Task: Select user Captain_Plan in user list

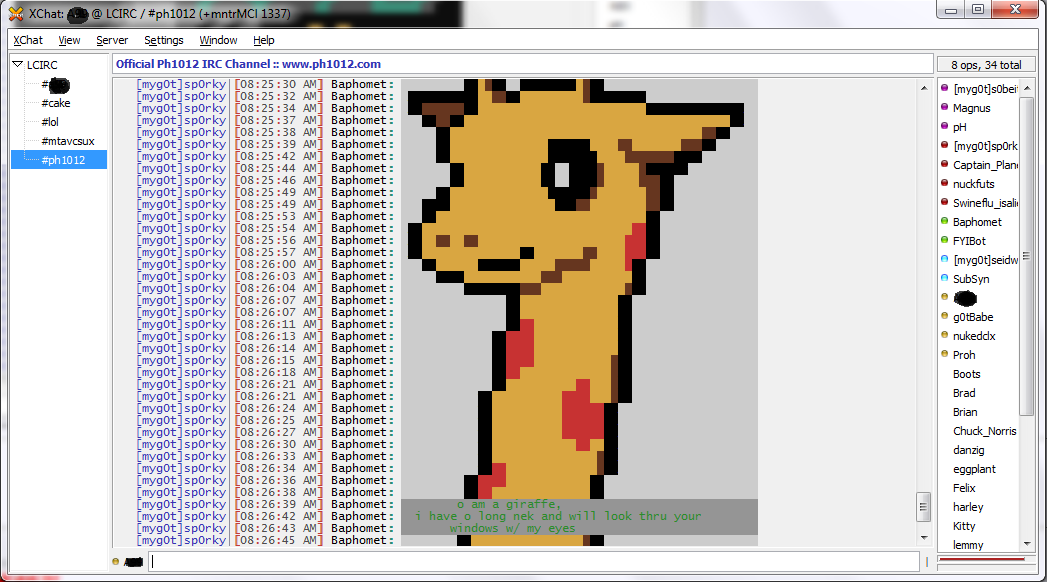Action: pos(985,165)
